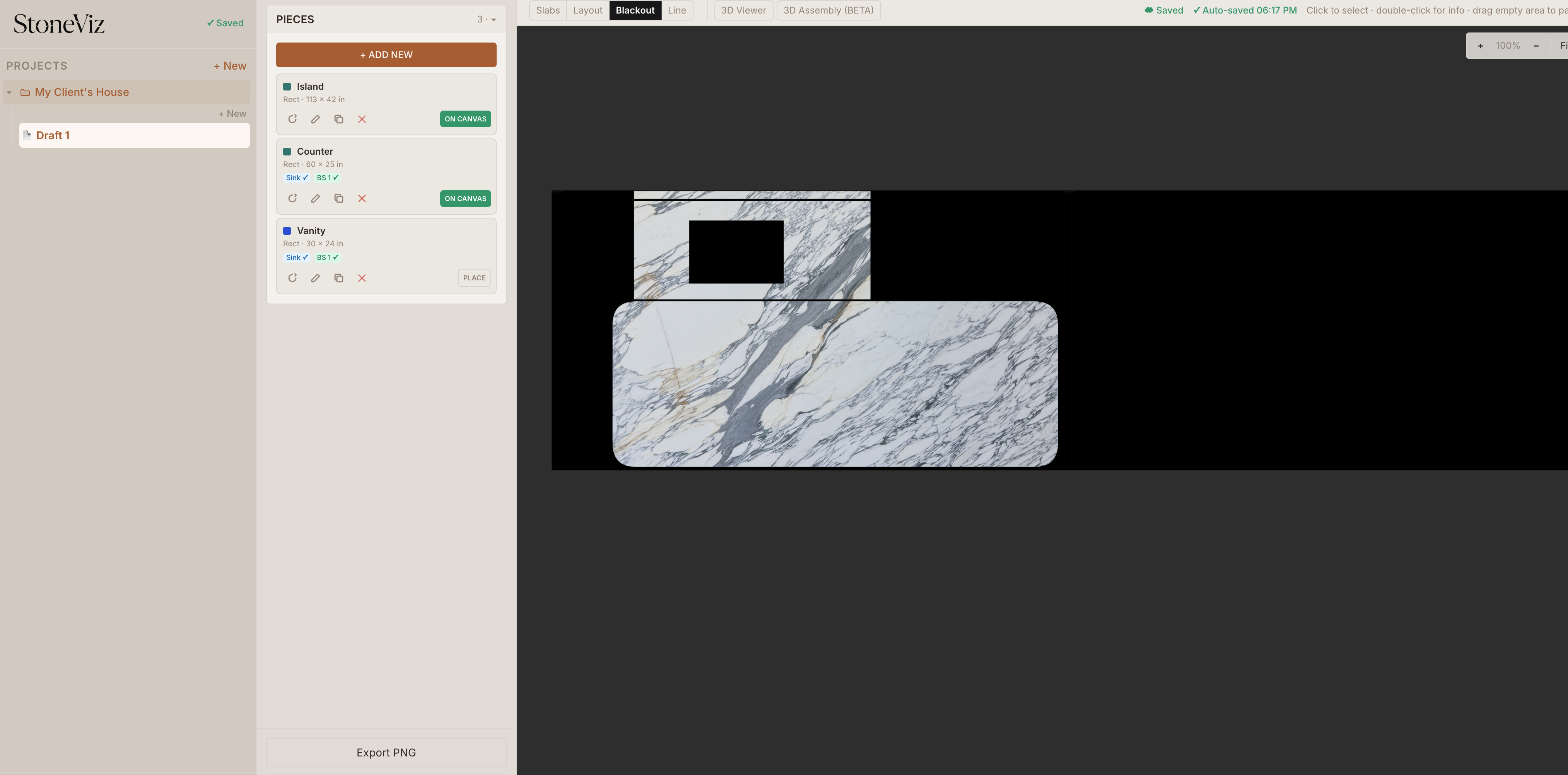This screenshot has height=775, width=1568.
Task: Edit the Island piece with pencil icon
Action: [x=315, y=119]
